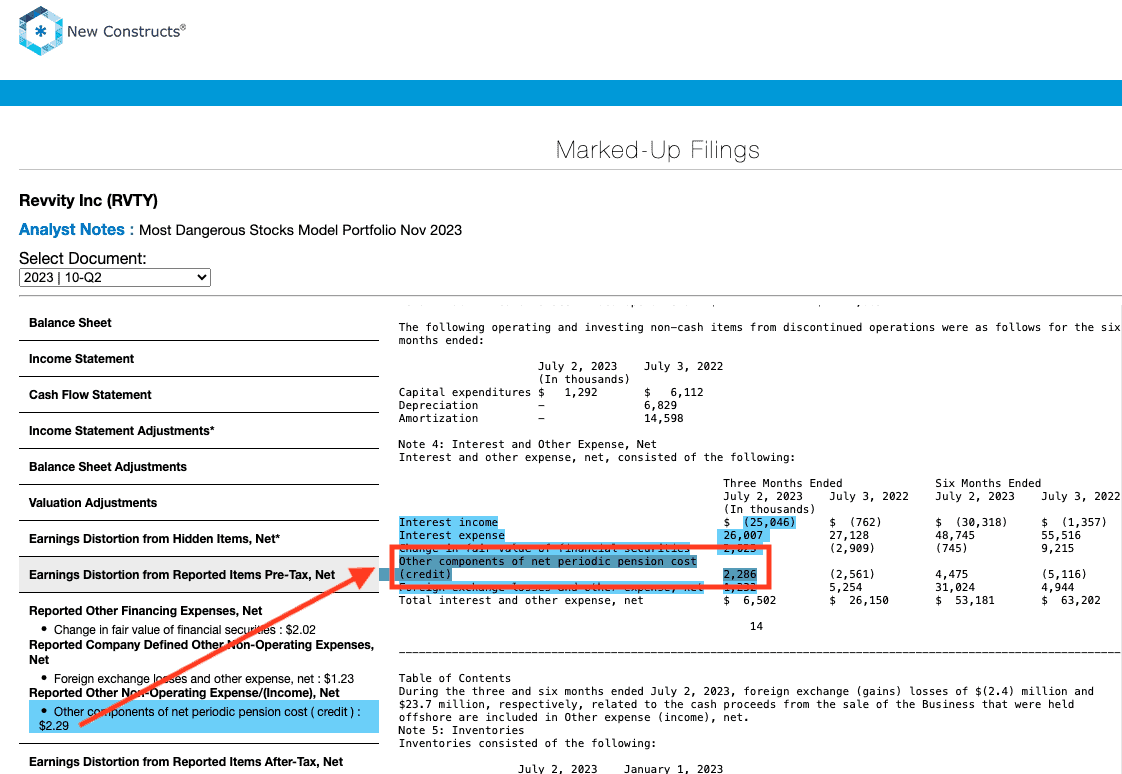Click page number 14 in the filing

pos(756,626)
